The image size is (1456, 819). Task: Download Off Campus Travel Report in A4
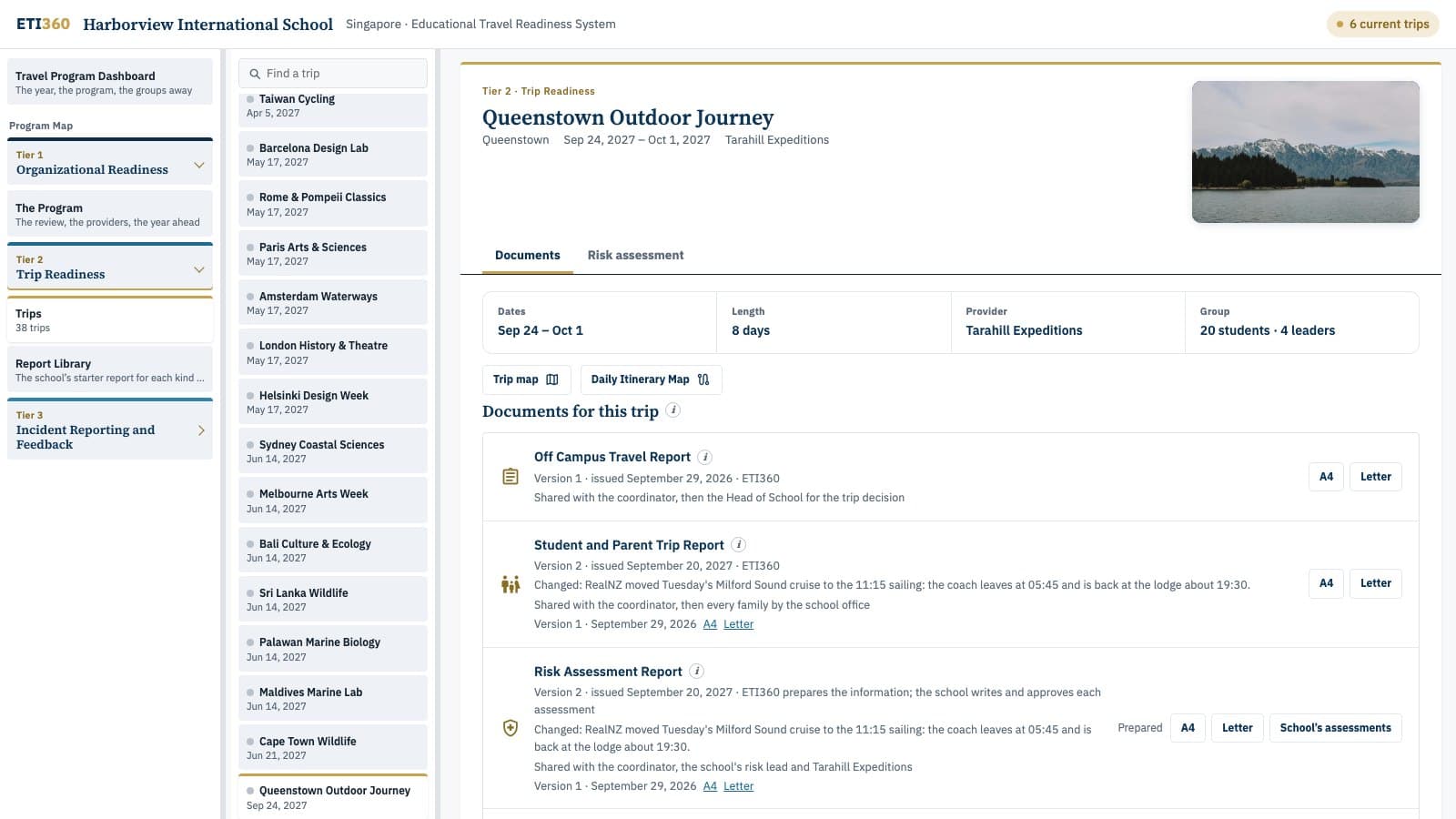coord(1326,477)
